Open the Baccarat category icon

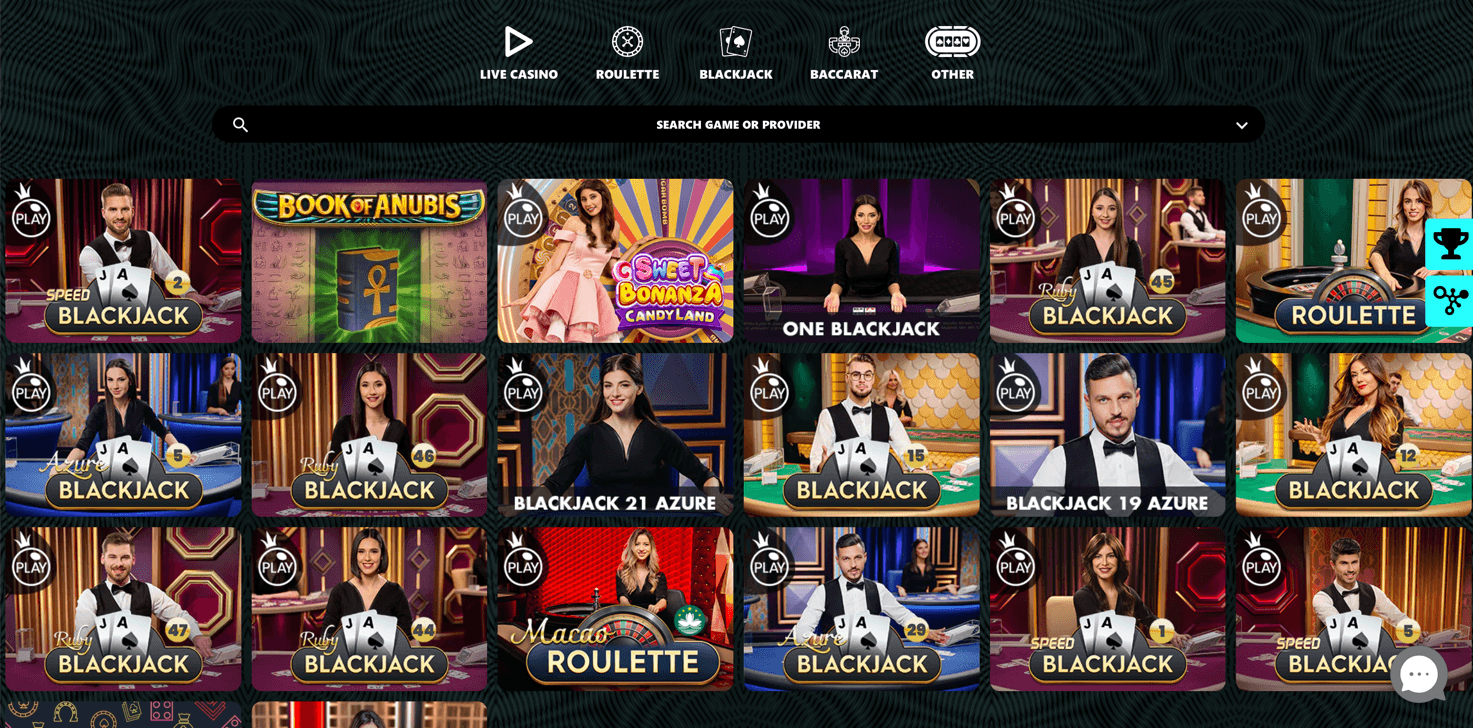pos(844,42)
